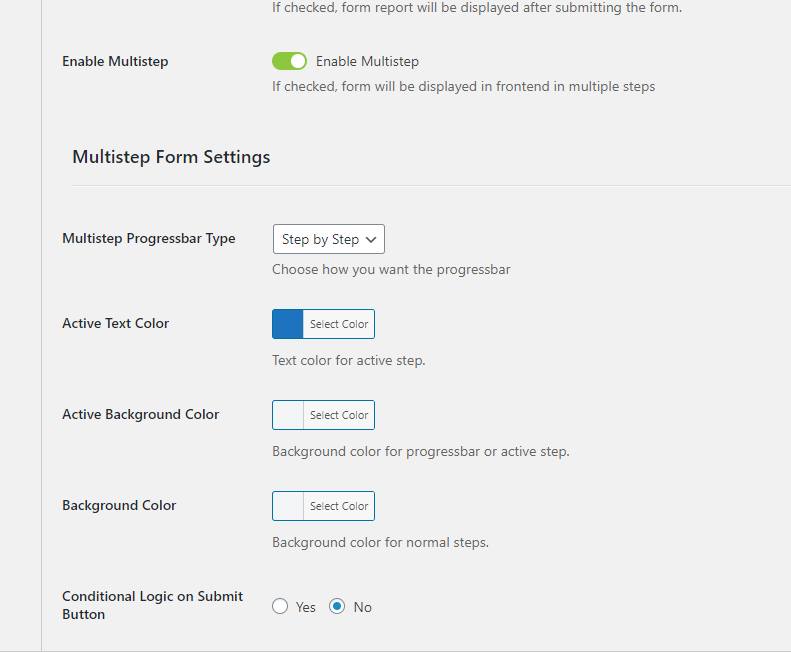The height and width of the screenshot is (652, 791).
Task: Click Select Color for Active Background Color
Action: 339,415
